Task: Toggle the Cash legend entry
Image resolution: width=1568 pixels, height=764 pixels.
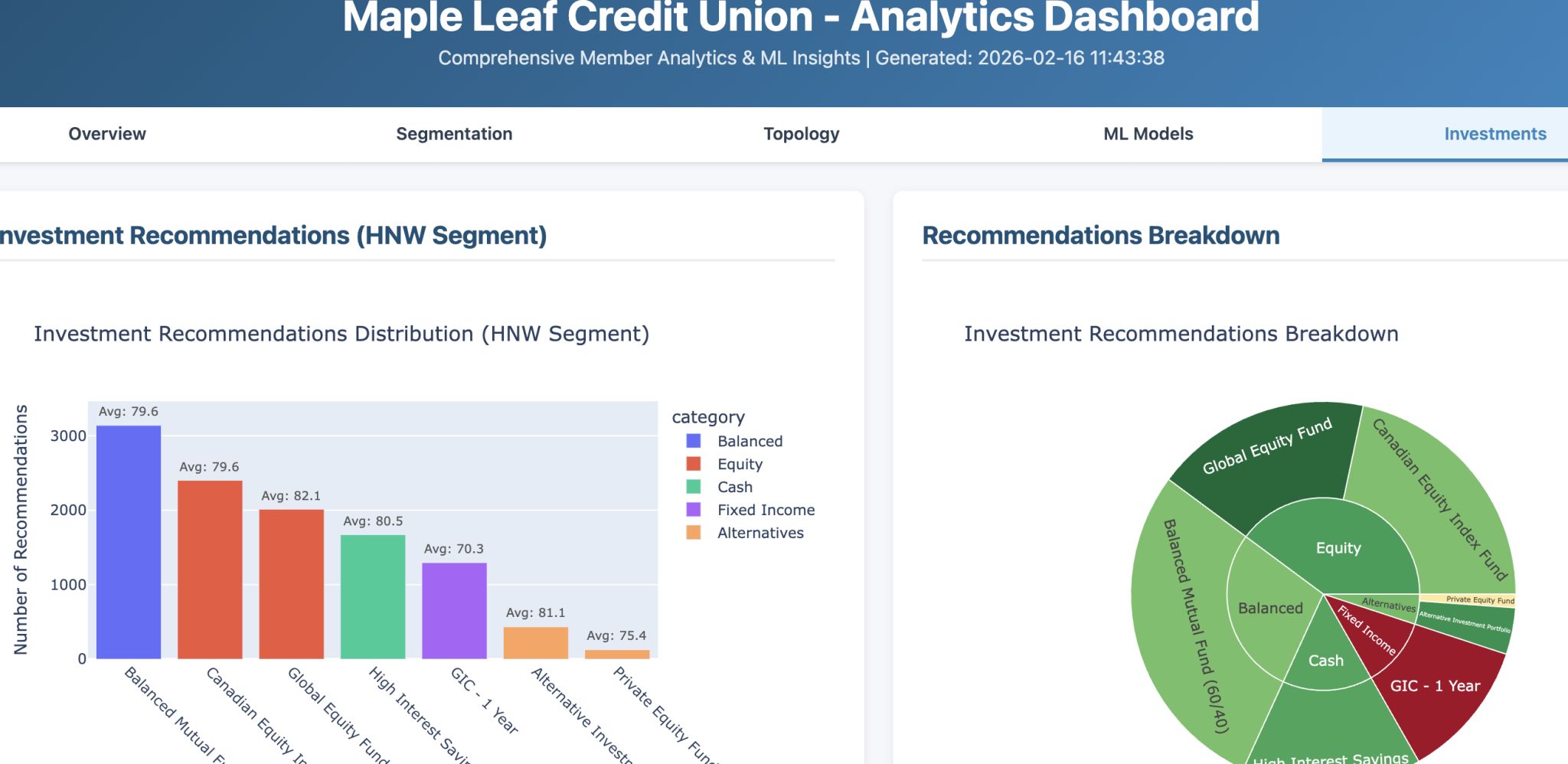Action: tap(733, 486)
